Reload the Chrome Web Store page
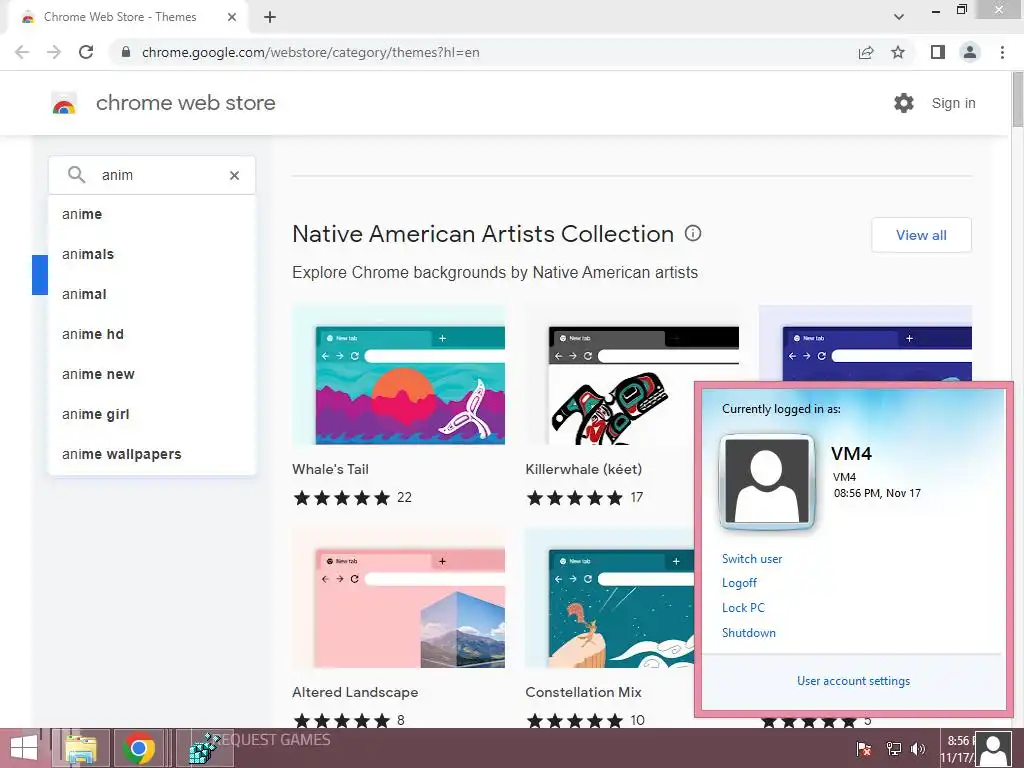1024x768 pixels. click(x=86, y=52)
